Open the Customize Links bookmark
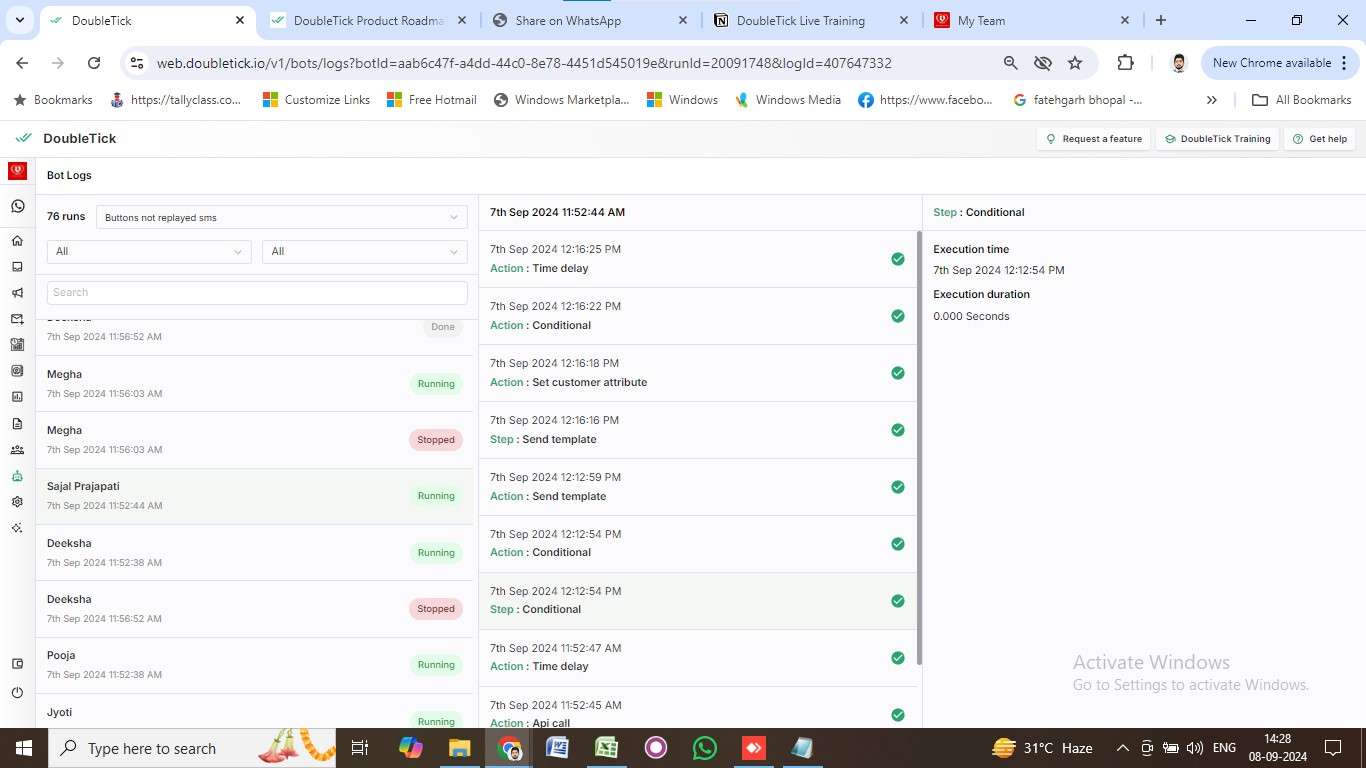The height and width of the screenshot is (768, 1366). click(316, 100)
